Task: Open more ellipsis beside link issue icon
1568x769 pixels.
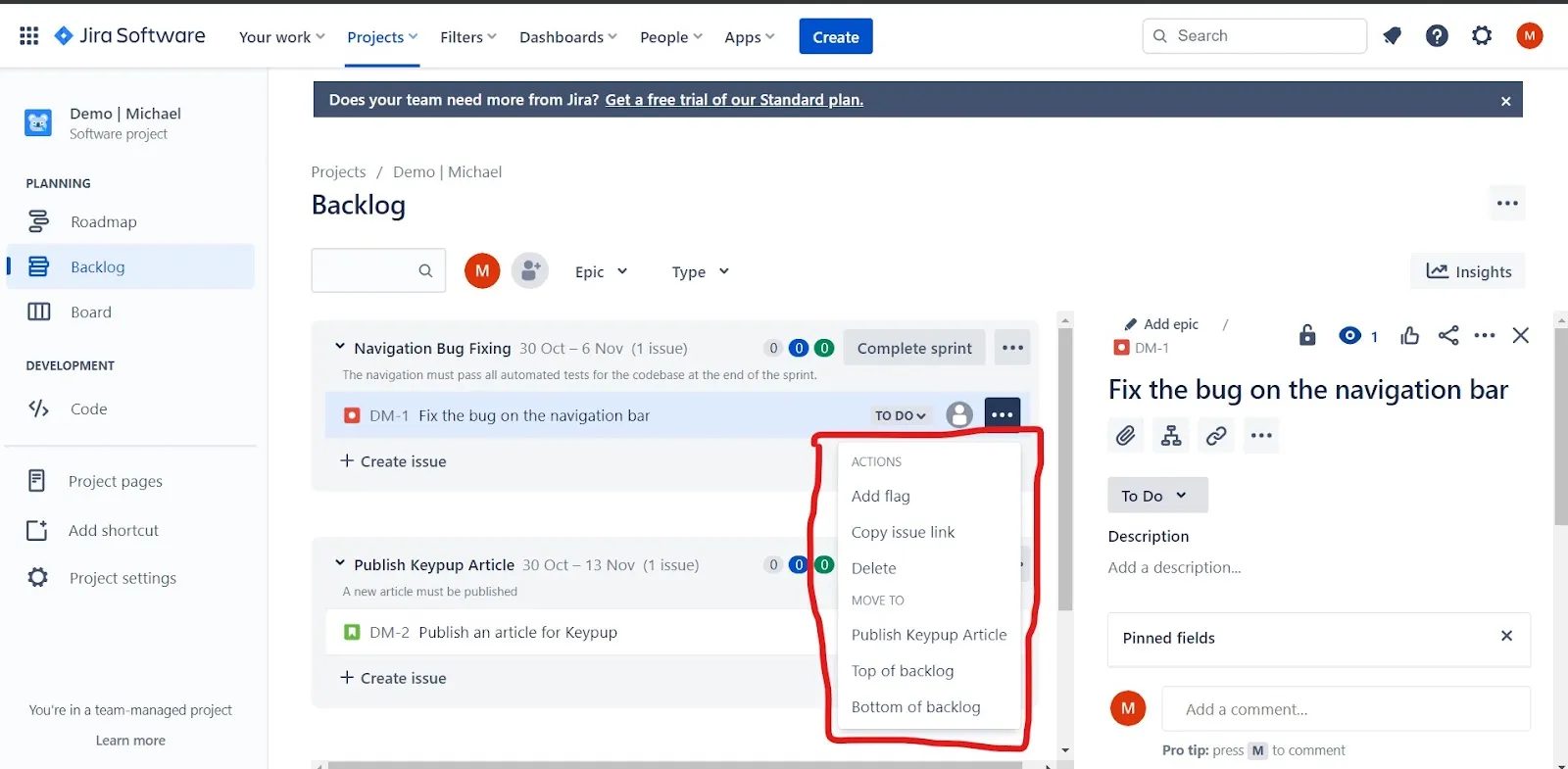Action: tap(1261, 435)
